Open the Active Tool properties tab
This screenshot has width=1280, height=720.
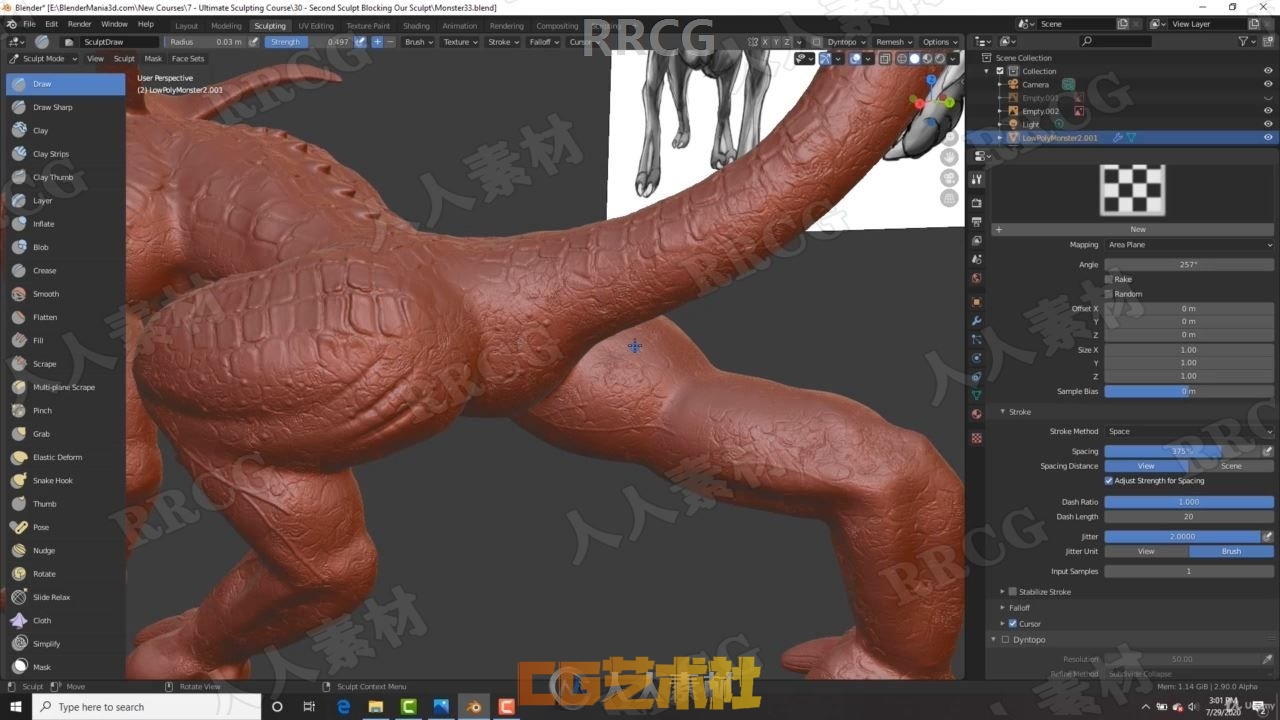[x=977, y=179]
